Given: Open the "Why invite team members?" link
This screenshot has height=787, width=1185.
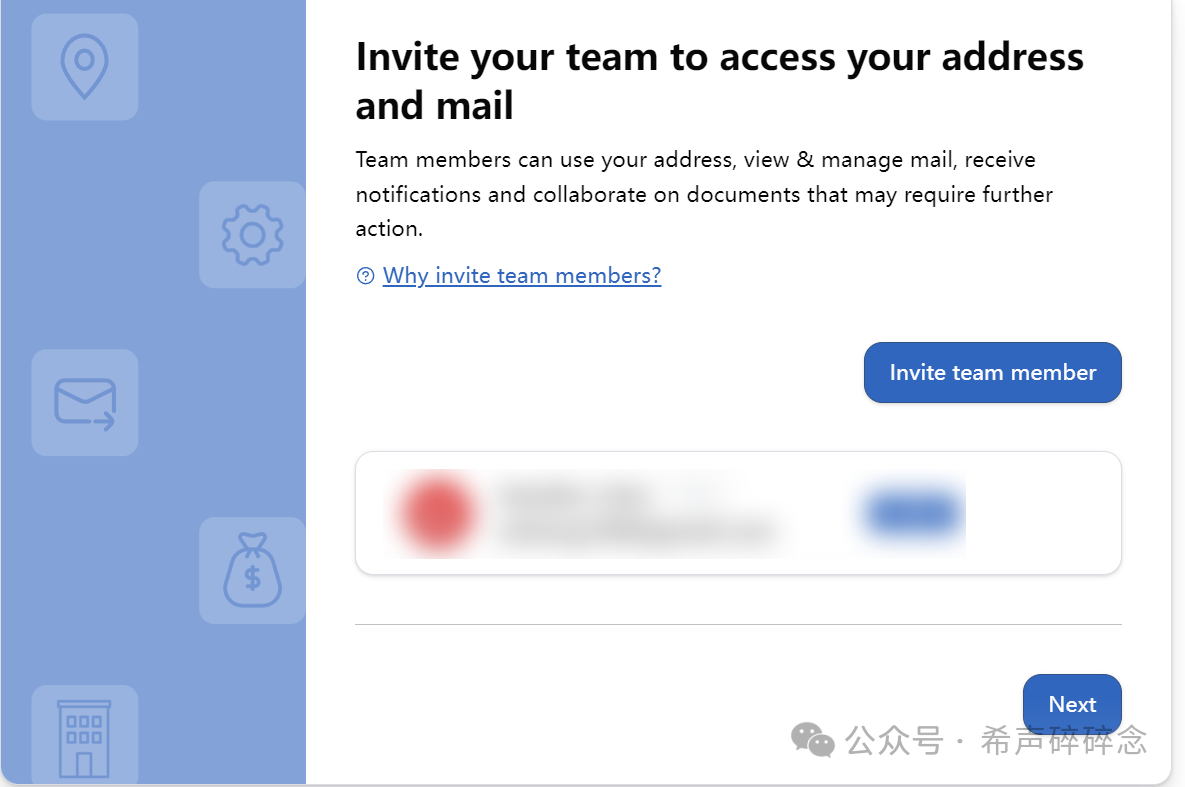Looking at the screenshot, I should [x=521, y=275].
